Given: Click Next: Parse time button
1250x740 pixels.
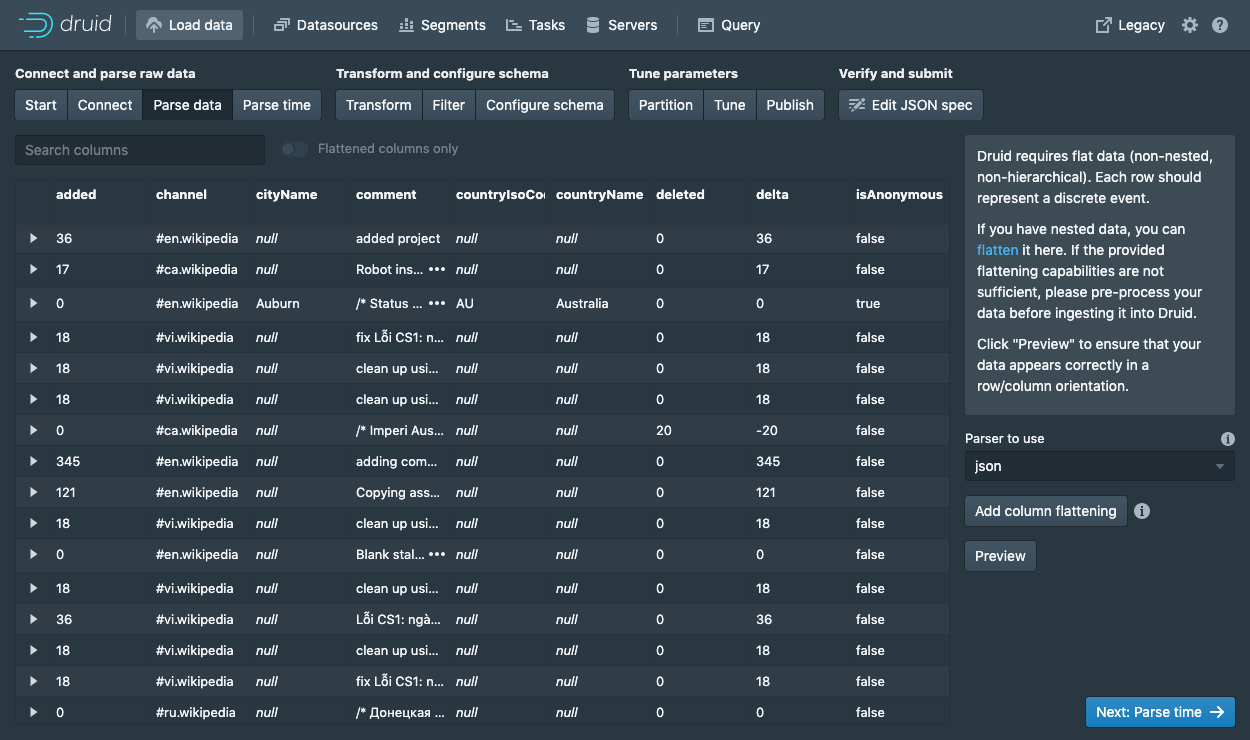Looking at the screenshot, I should [x=1160, y=712].
